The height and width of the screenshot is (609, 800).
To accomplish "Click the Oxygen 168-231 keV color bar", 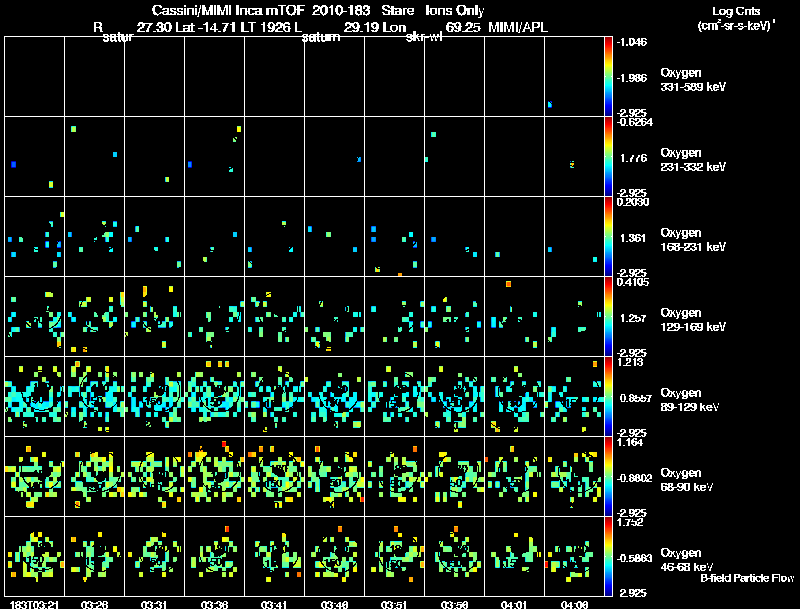I will [609, 236].
